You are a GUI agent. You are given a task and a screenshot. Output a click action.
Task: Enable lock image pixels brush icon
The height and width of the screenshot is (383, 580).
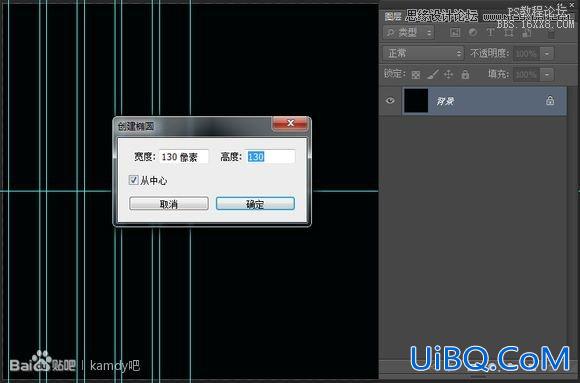(x=432, y=74)
